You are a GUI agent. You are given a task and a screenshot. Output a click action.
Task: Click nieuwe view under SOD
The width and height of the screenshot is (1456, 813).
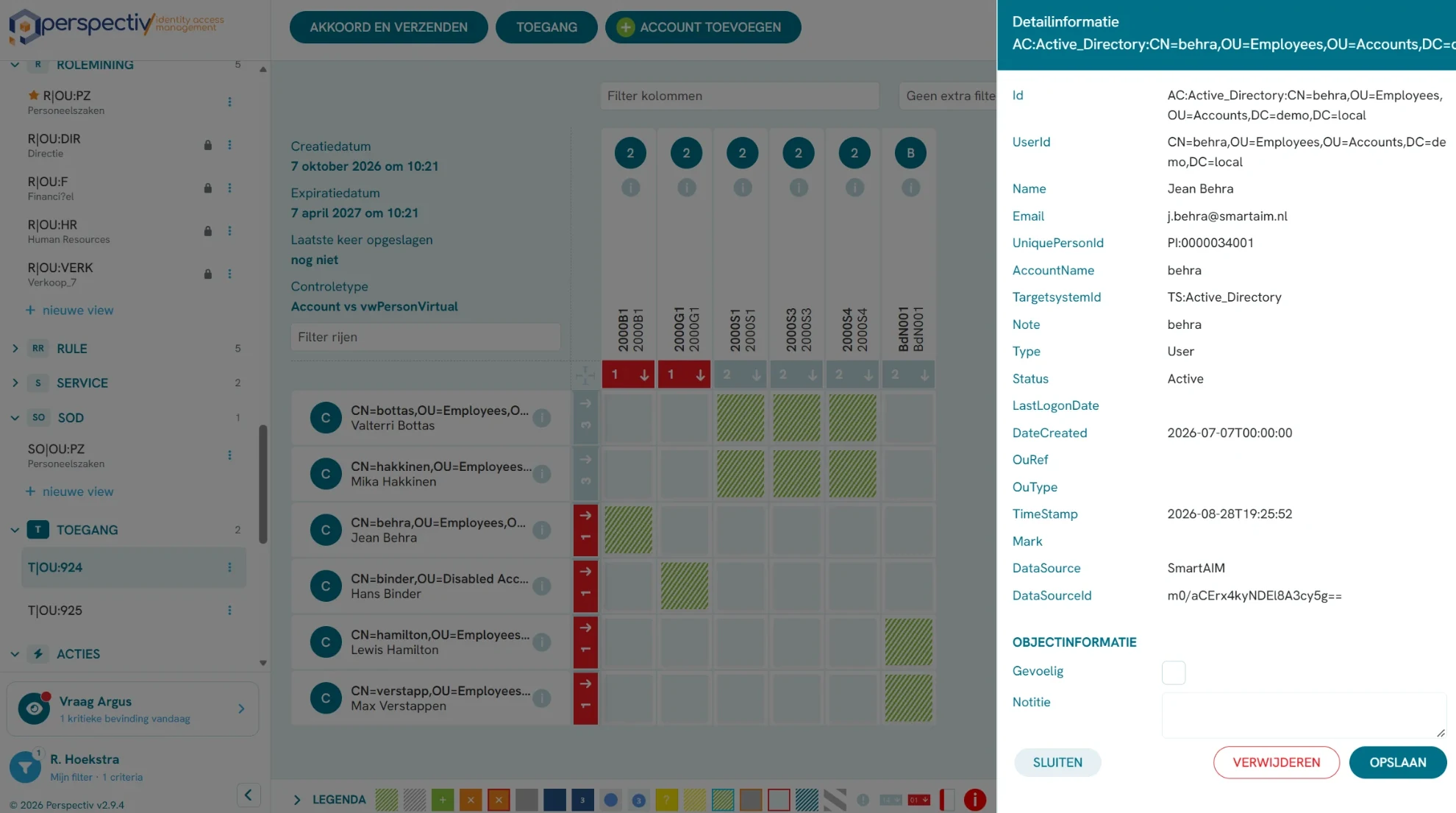pyautogui.click(x=70, y=491)
